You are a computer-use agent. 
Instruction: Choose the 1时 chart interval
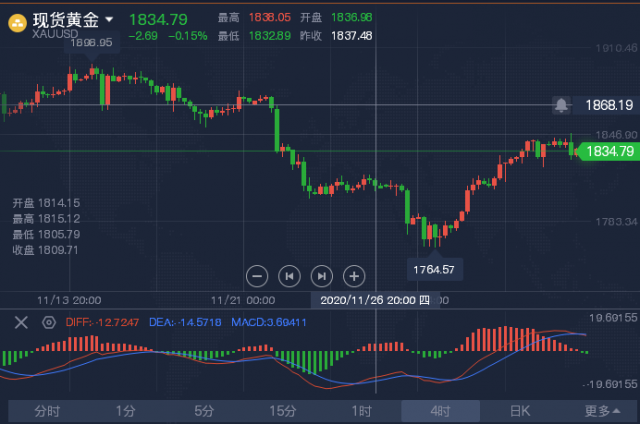[x=362, y=411]
